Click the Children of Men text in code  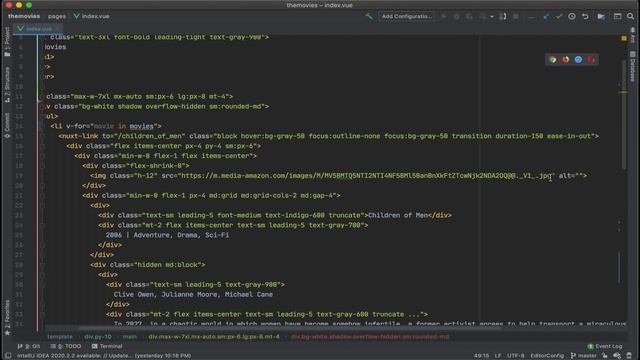[x=398, y=215]
